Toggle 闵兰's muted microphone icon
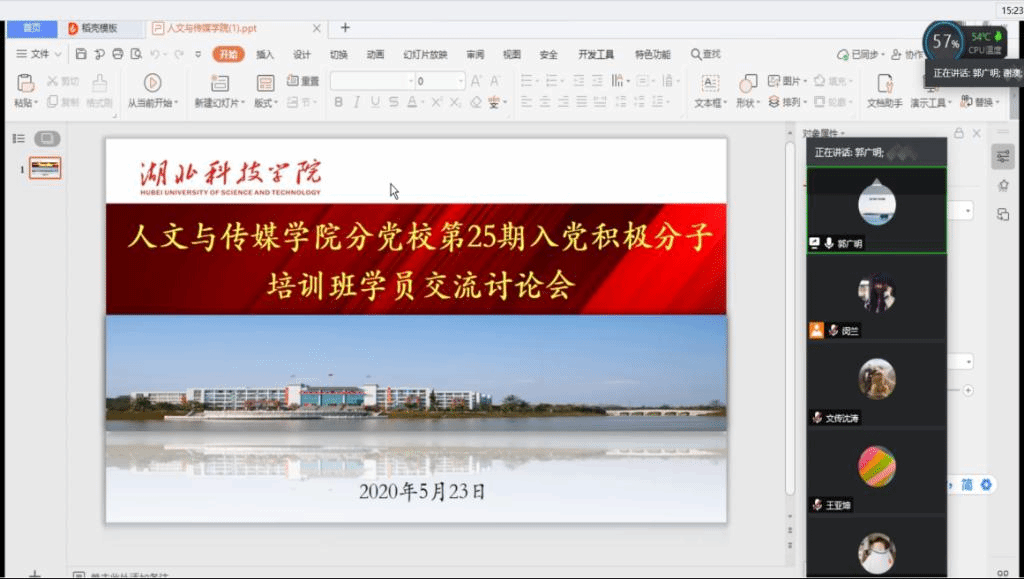Screen dimensions: 1024x579 tap(833, 331)
